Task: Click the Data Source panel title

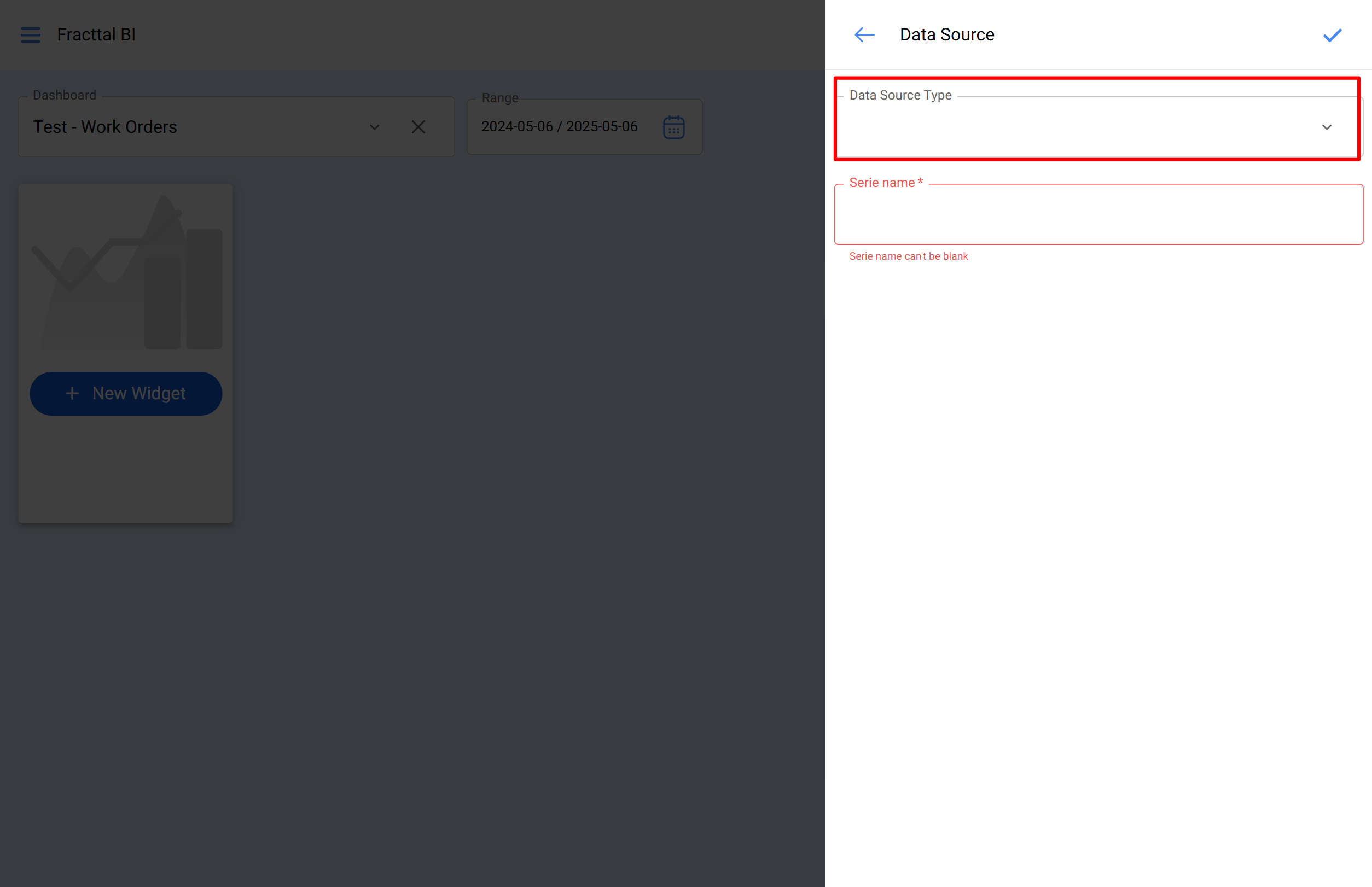Action: pos(947,34)
